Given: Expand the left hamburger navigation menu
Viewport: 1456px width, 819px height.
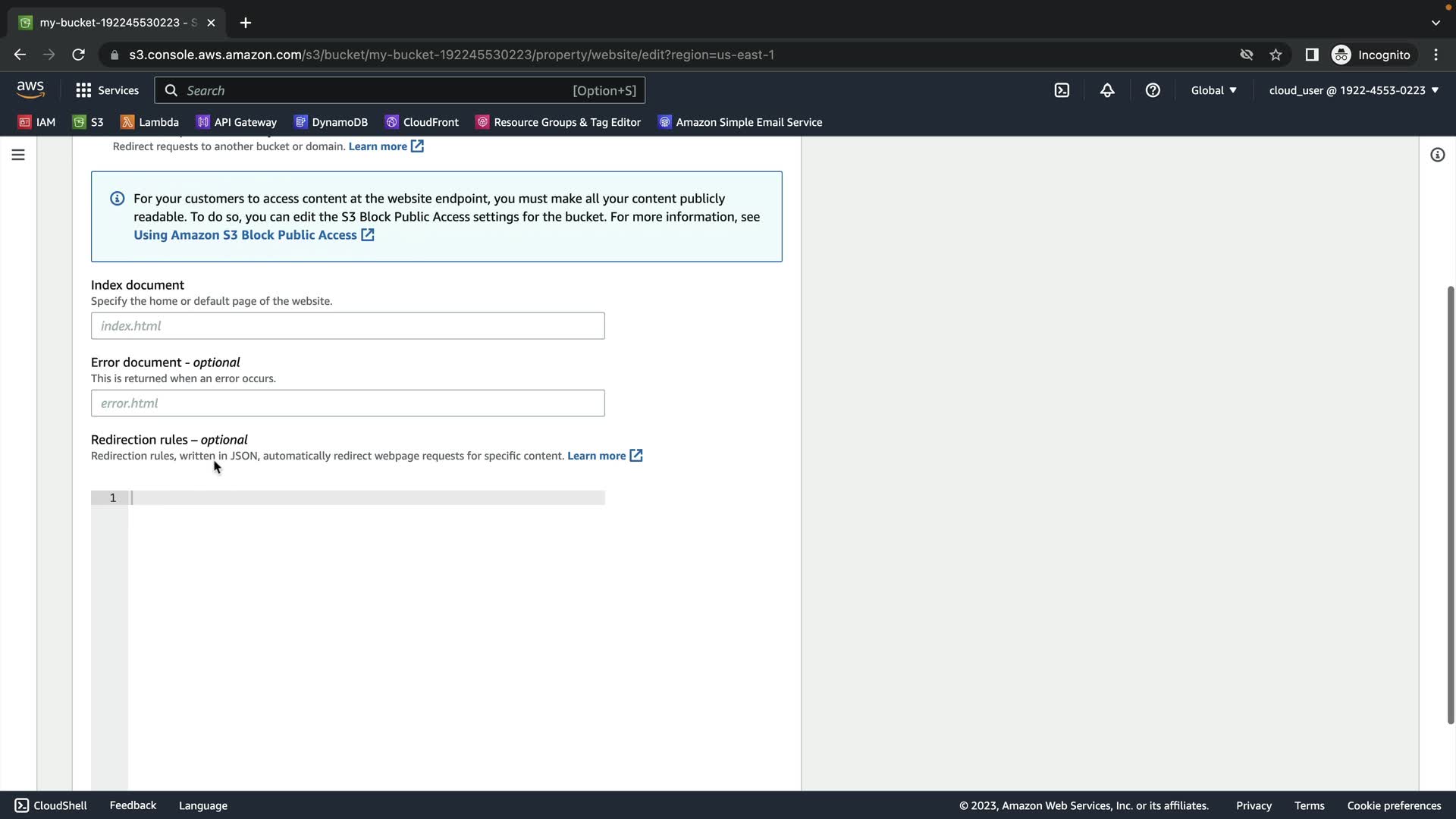Looking at the screenshot, I should [x=18, y=155].
